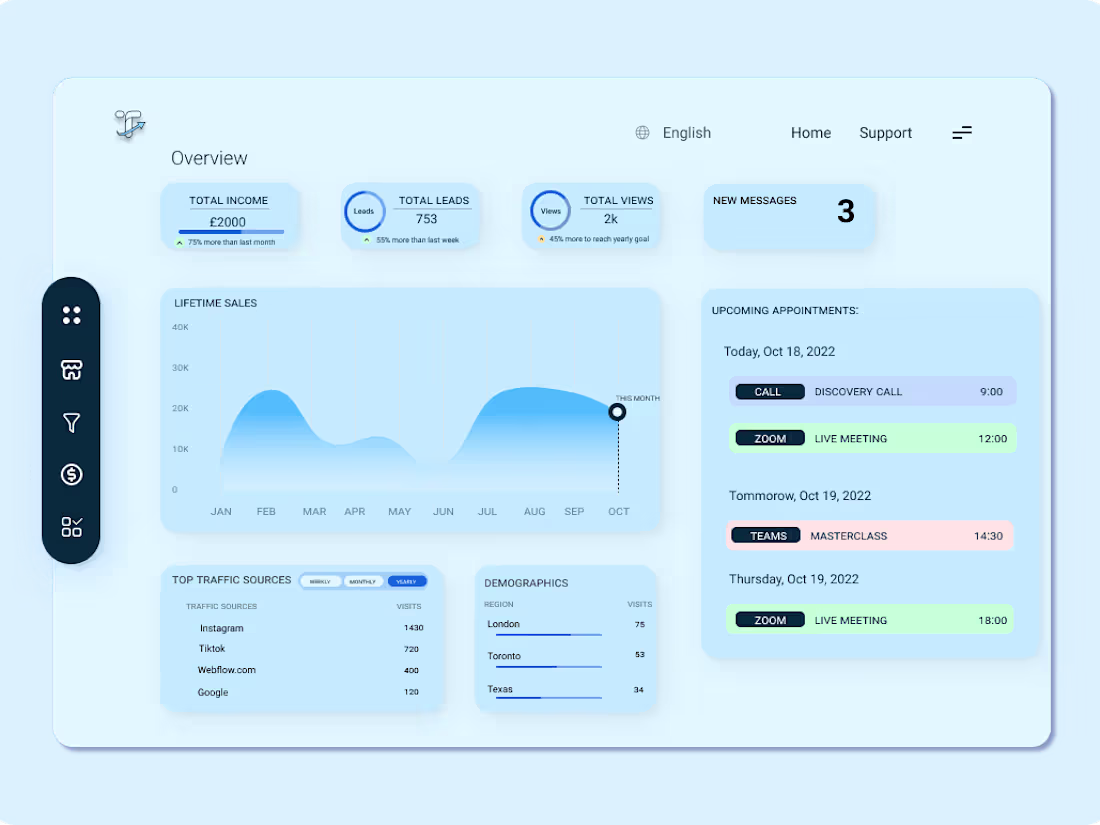Select the WEEKLY traffic filter
Viewport: 1100px width, 825px height.
point(320,580)
